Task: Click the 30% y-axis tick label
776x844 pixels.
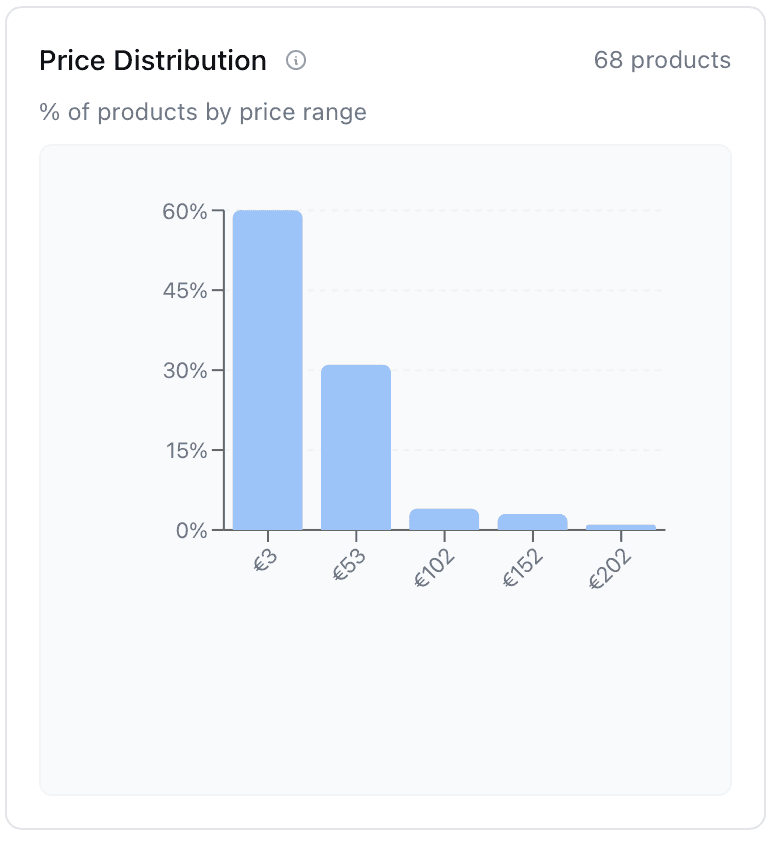Action: (185, 371)
